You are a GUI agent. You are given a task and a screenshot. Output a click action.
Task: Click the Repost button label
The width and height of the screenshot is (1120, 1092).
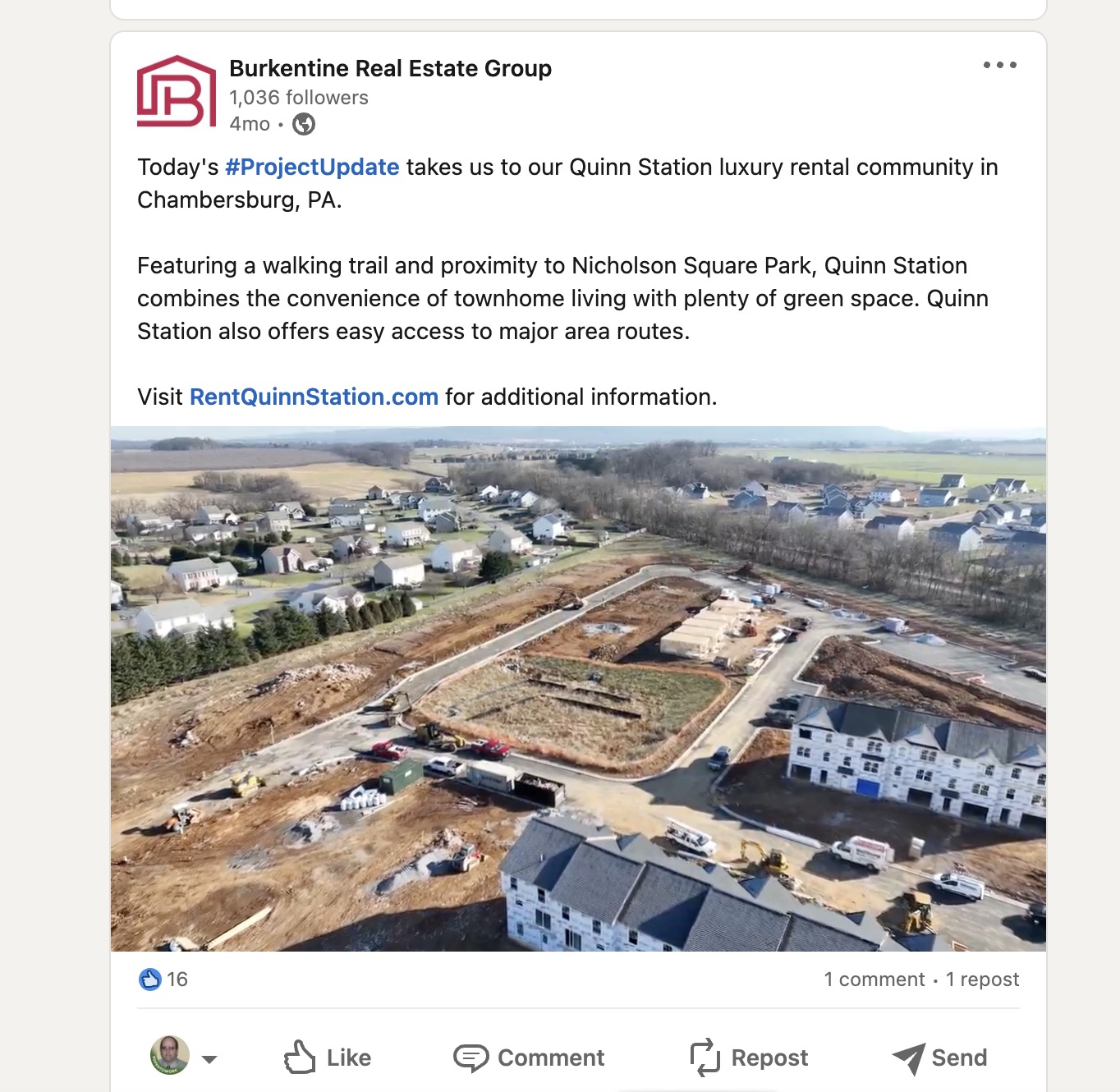(x=769, y=1058)
